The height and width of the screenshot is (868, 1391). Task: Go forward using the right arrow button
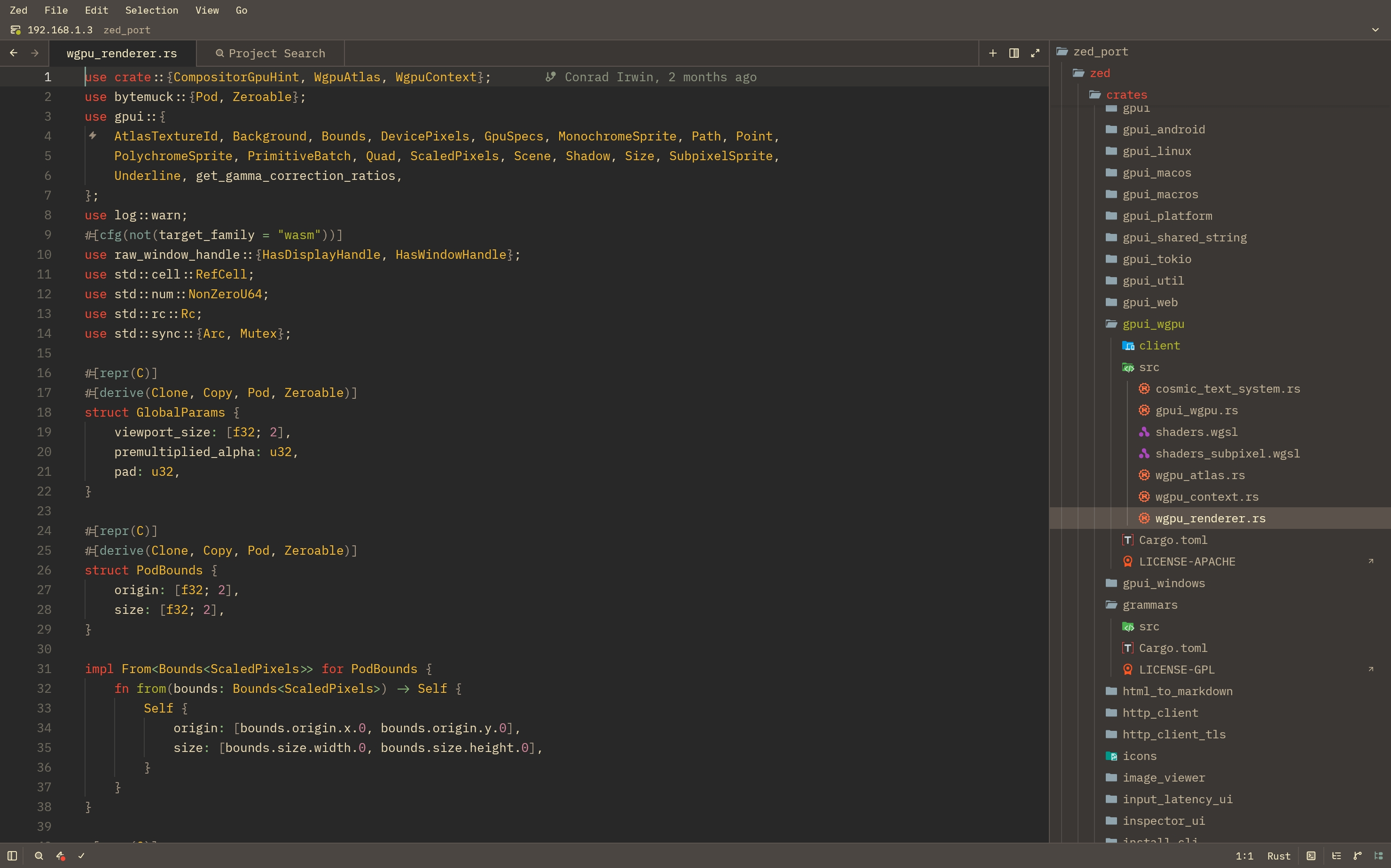click(34, 53)
